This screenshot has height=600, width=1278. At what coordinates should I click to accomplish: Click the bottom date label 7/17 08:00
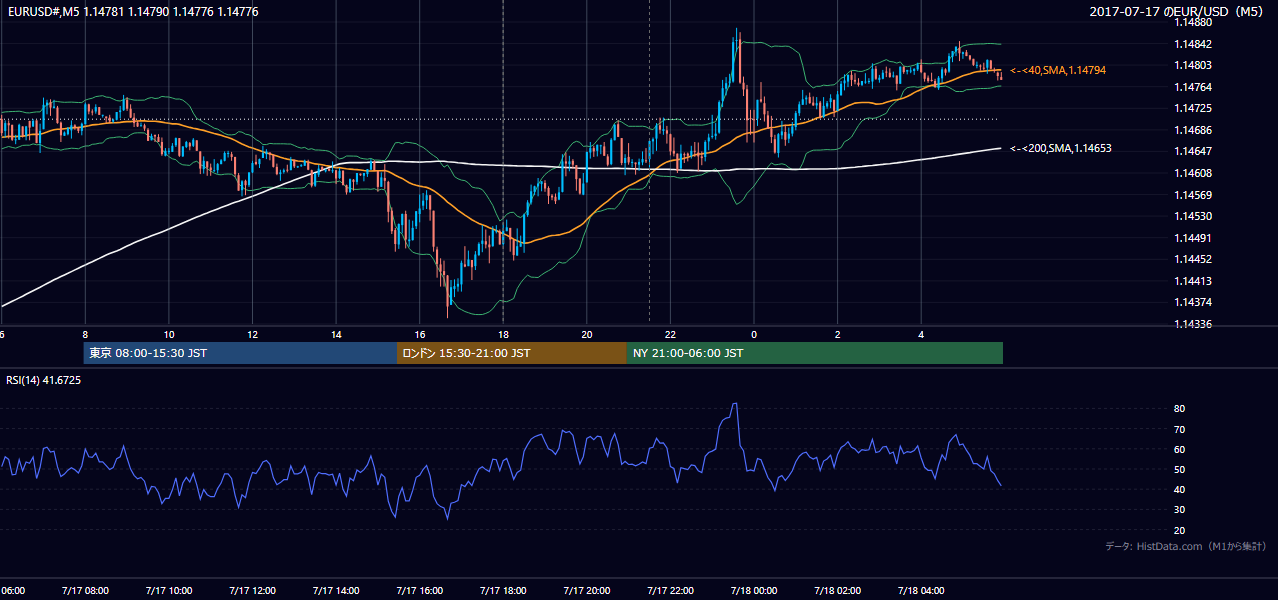[x=85, y=591]
